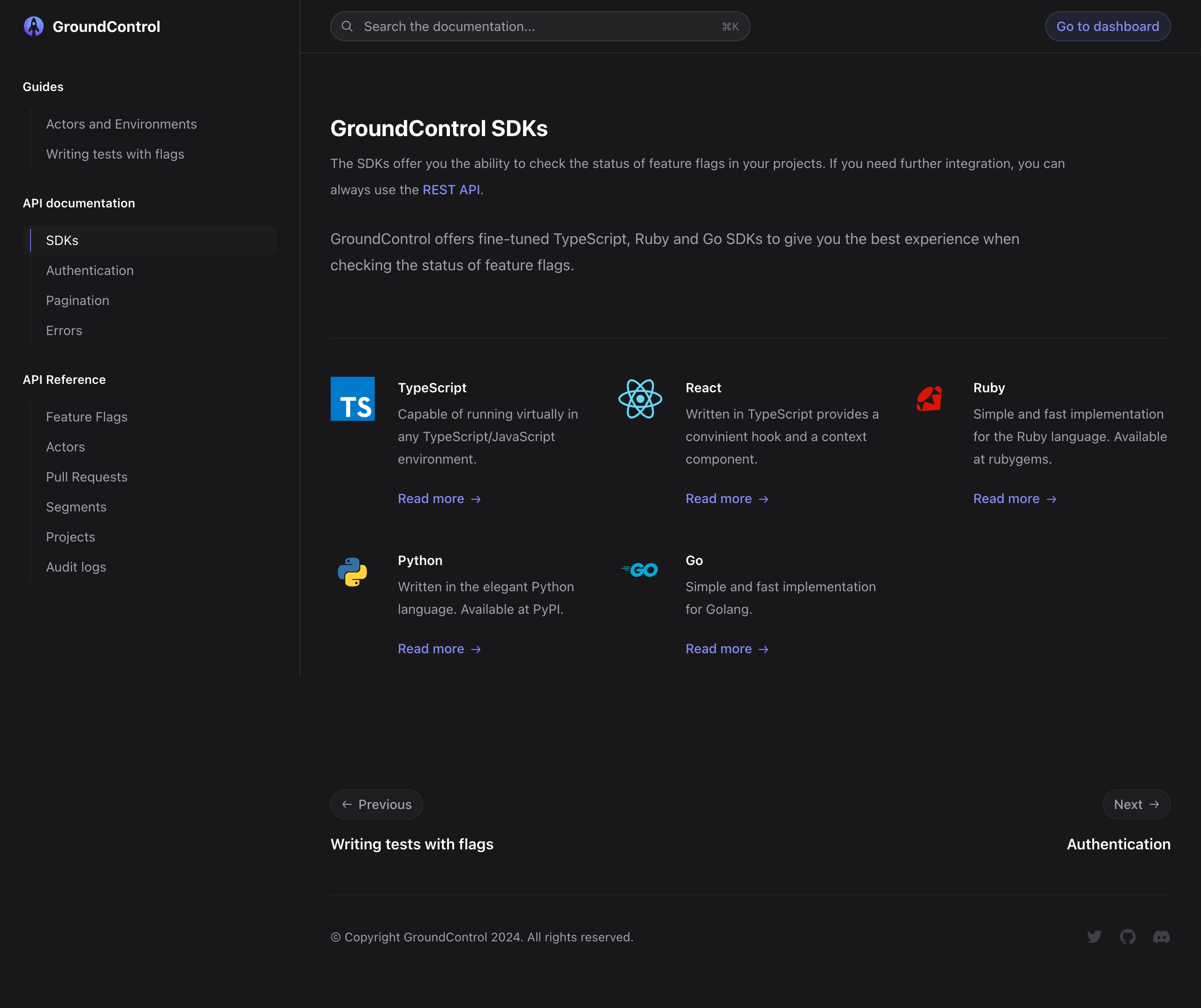Viewport: 1201px width, 1008px height.
Task: Click the copyright notice text
Action: coord(482,937)
